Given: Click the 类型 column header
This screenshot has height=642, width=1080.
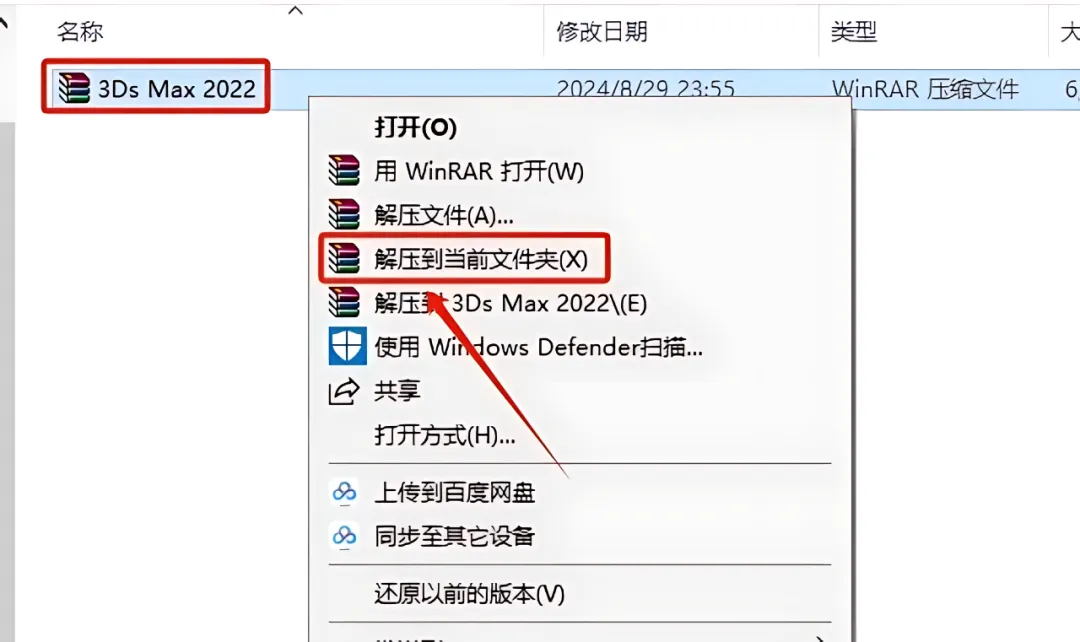Looking at the screenshot, I should click(x=854, y=31).
